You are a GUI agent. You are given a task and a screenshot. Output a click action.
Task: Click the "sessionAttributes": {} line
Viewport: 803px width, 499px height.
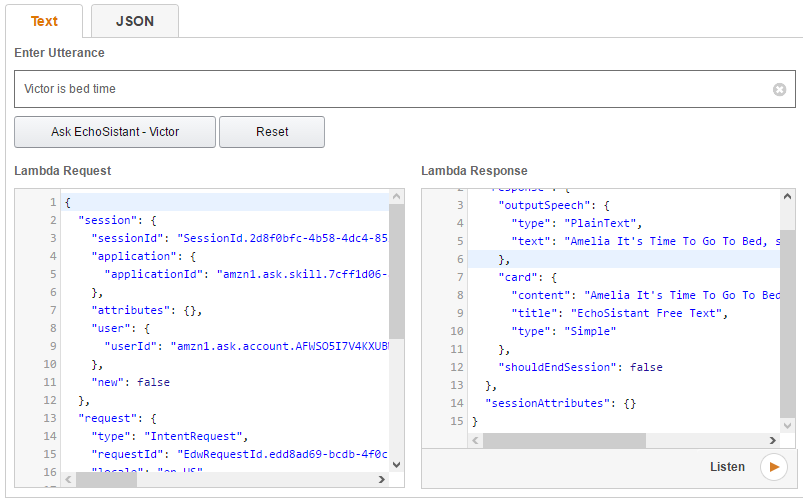pos(561,403)
